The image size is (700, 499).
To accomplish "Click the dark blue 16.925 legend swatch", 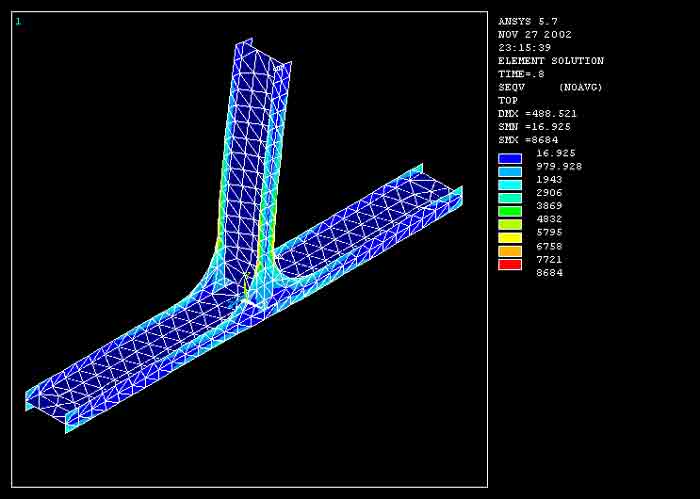I will [510, 158].
